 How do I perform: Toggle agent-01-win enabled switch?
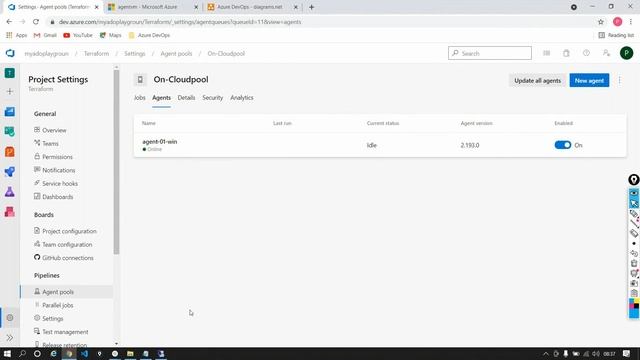pos(562,145)
